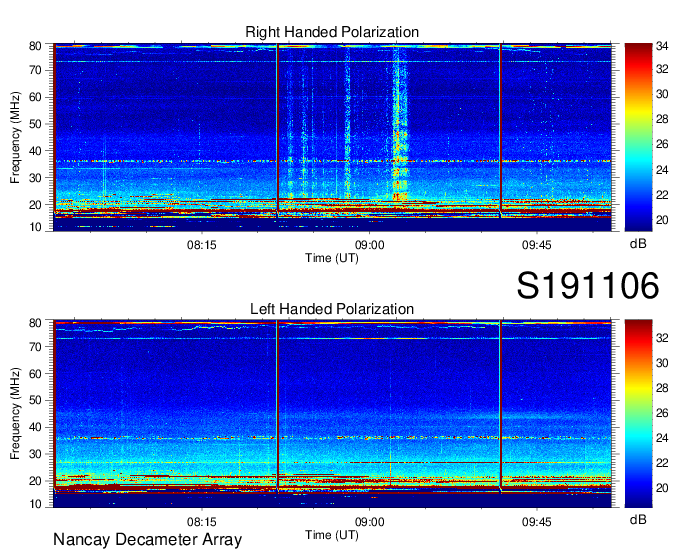Click the 'dB' unit label under the bottom color bar
The image size is (680, 552).
[638, 519]
